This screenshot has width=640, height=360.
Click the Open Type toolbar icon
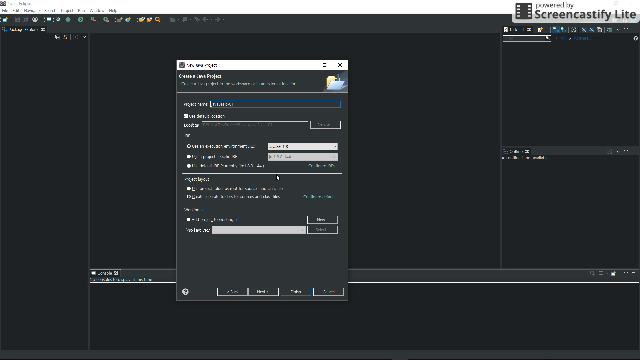[x=141, y=20]
